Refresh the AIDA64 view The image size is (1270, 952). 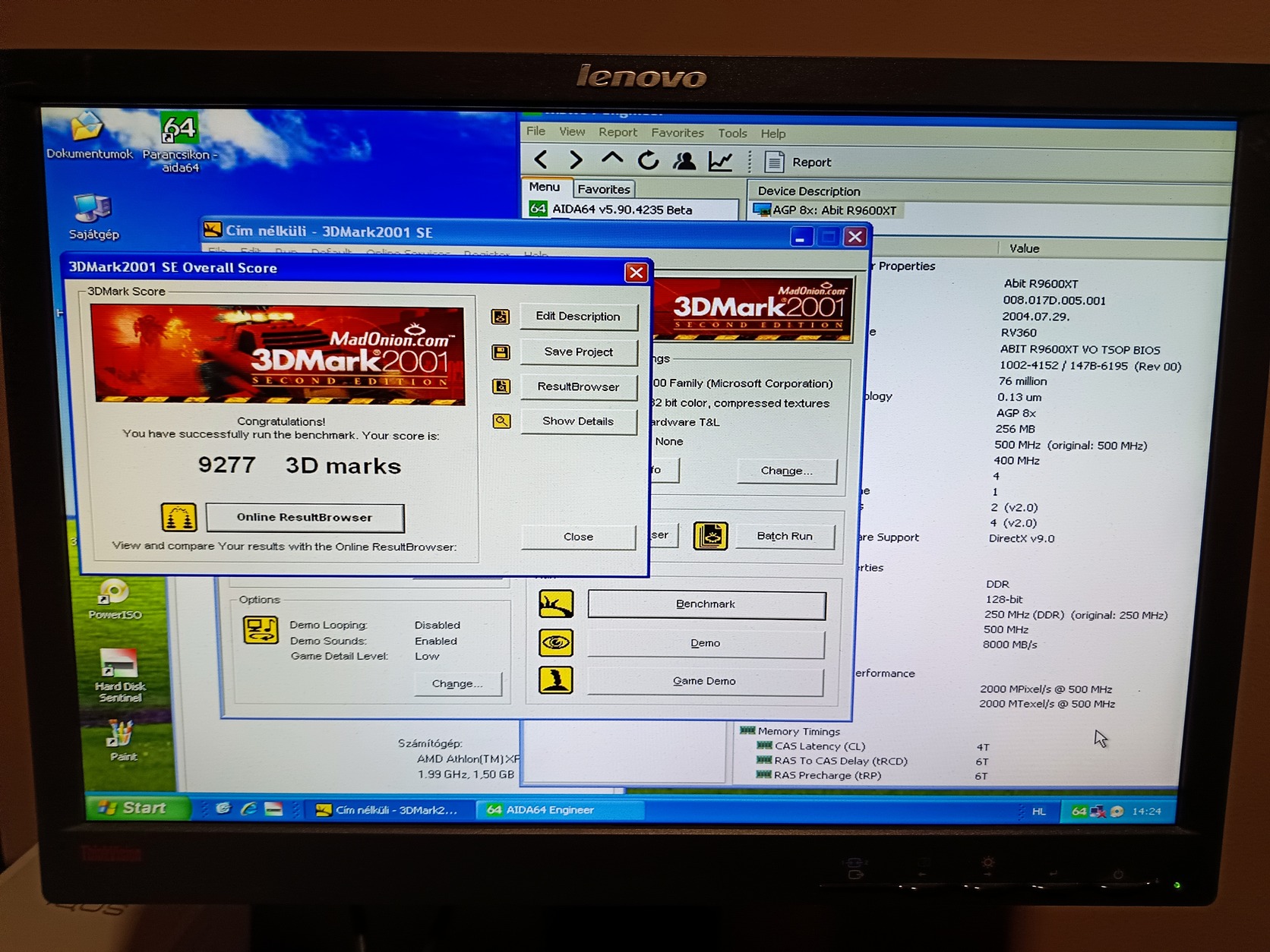[x=648, y=160]
